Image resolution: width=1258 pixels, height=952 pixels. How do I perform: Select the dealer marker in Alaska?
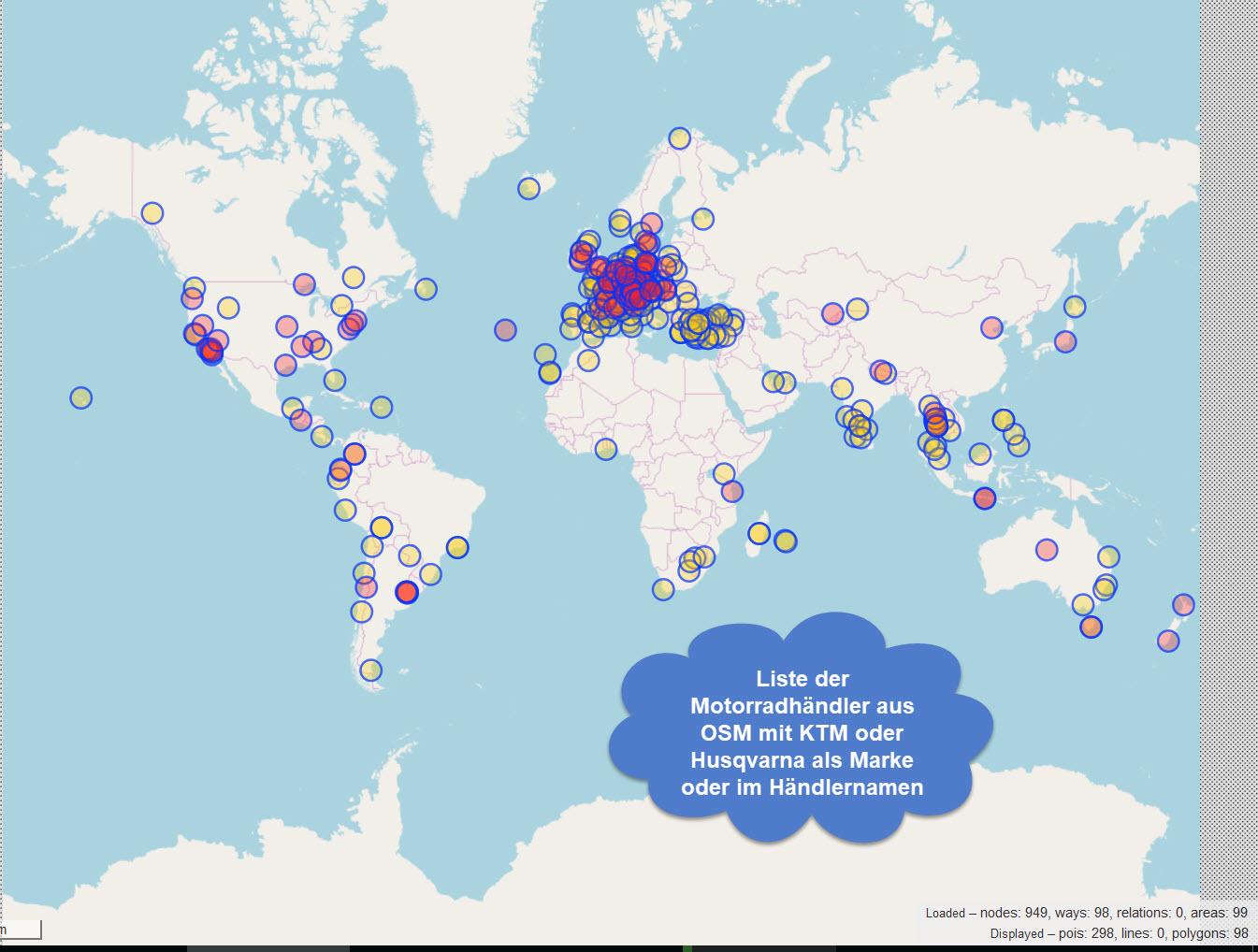[152, 213]
